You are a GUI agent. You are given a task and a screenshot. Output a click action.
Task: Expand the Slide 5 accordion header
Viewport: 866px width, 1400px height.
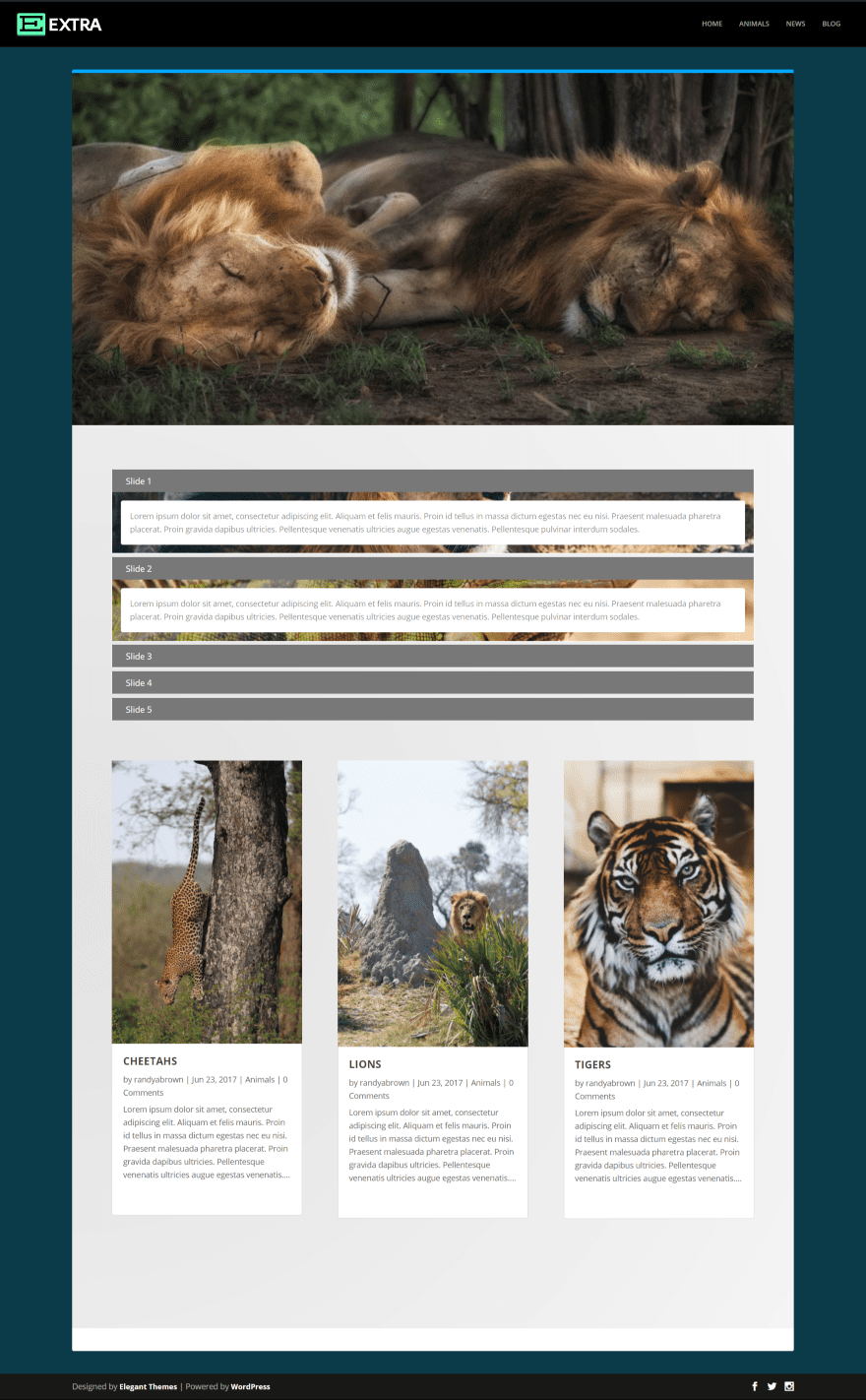coord(433,710)
